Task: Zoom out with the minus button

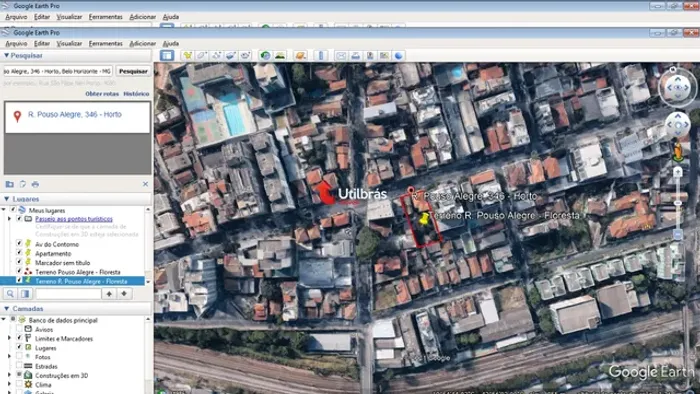Action: 678,234
